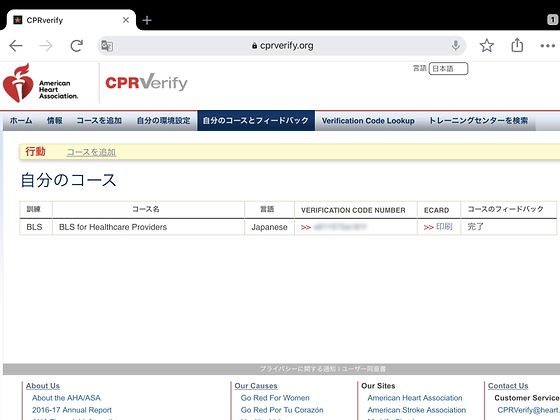Open Go Red For Women footer link
This screenshot has height=420, width=560.
pos(275,398)
